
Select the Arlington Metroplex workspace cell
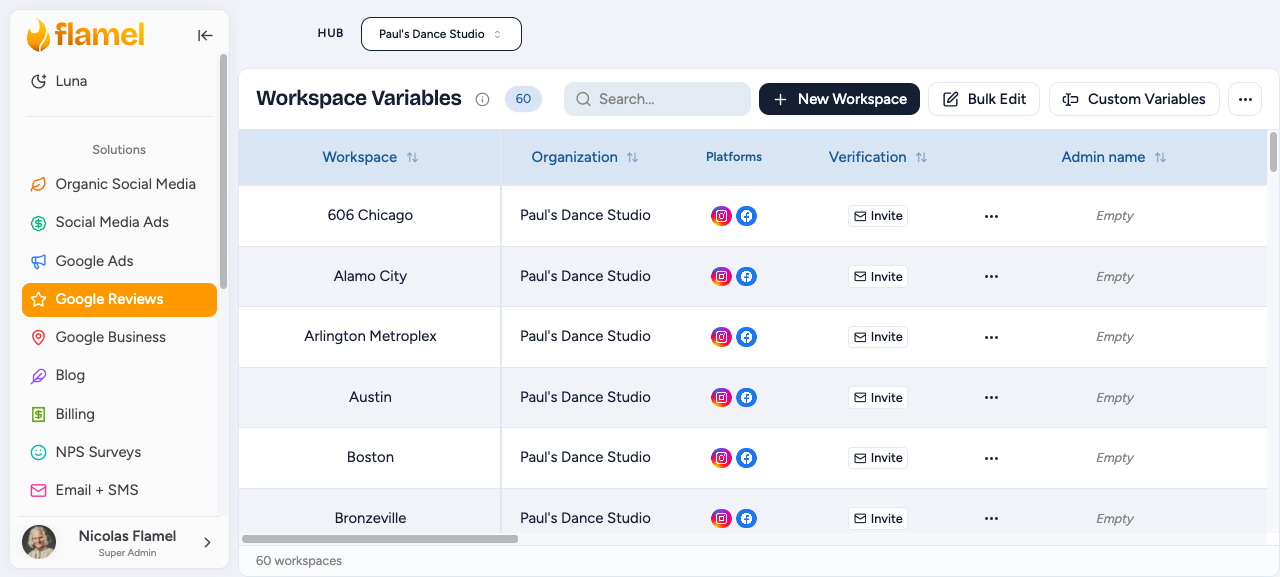coord(370,337)
